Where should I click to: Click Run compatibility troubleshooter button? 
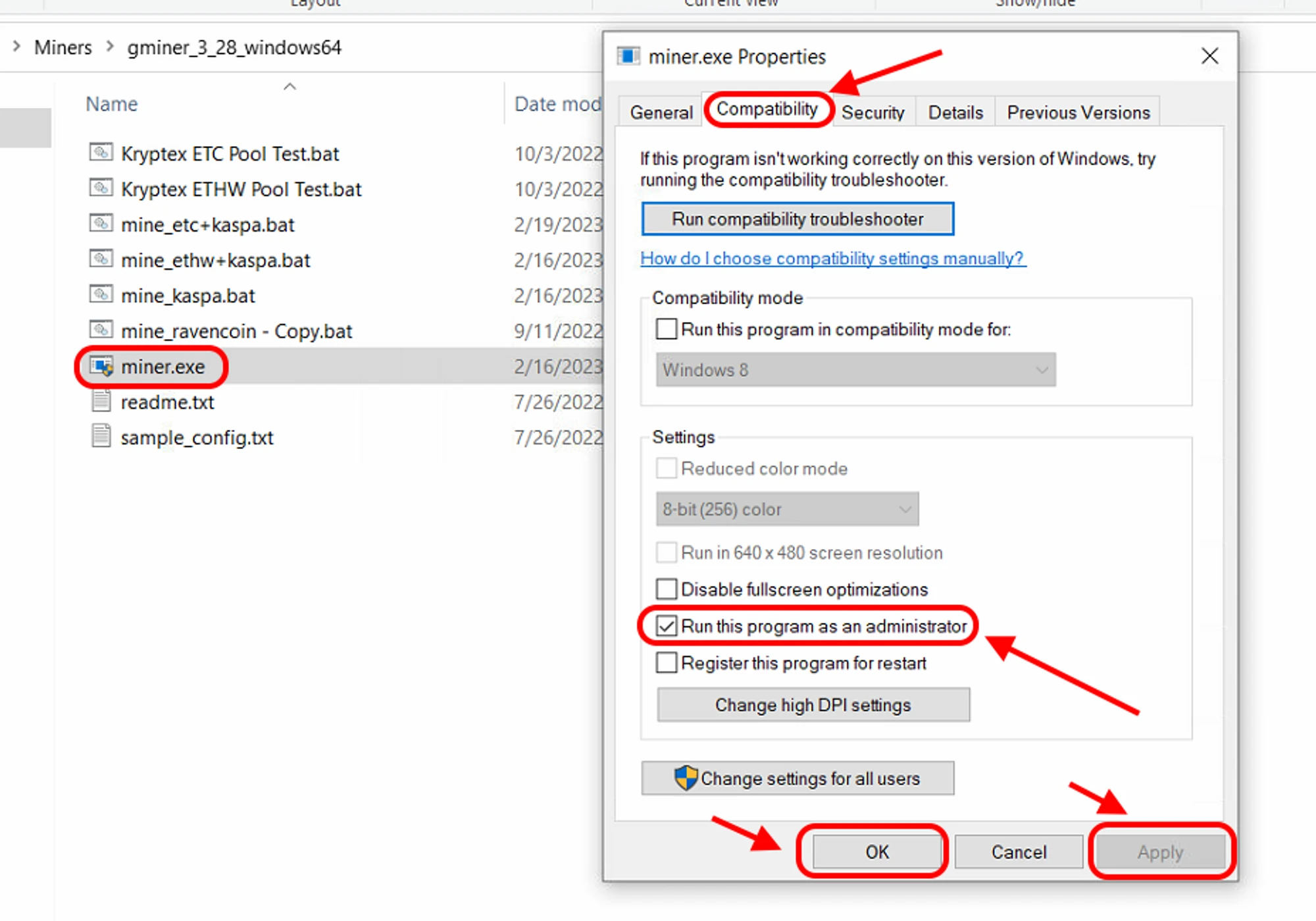pos(797,219)
